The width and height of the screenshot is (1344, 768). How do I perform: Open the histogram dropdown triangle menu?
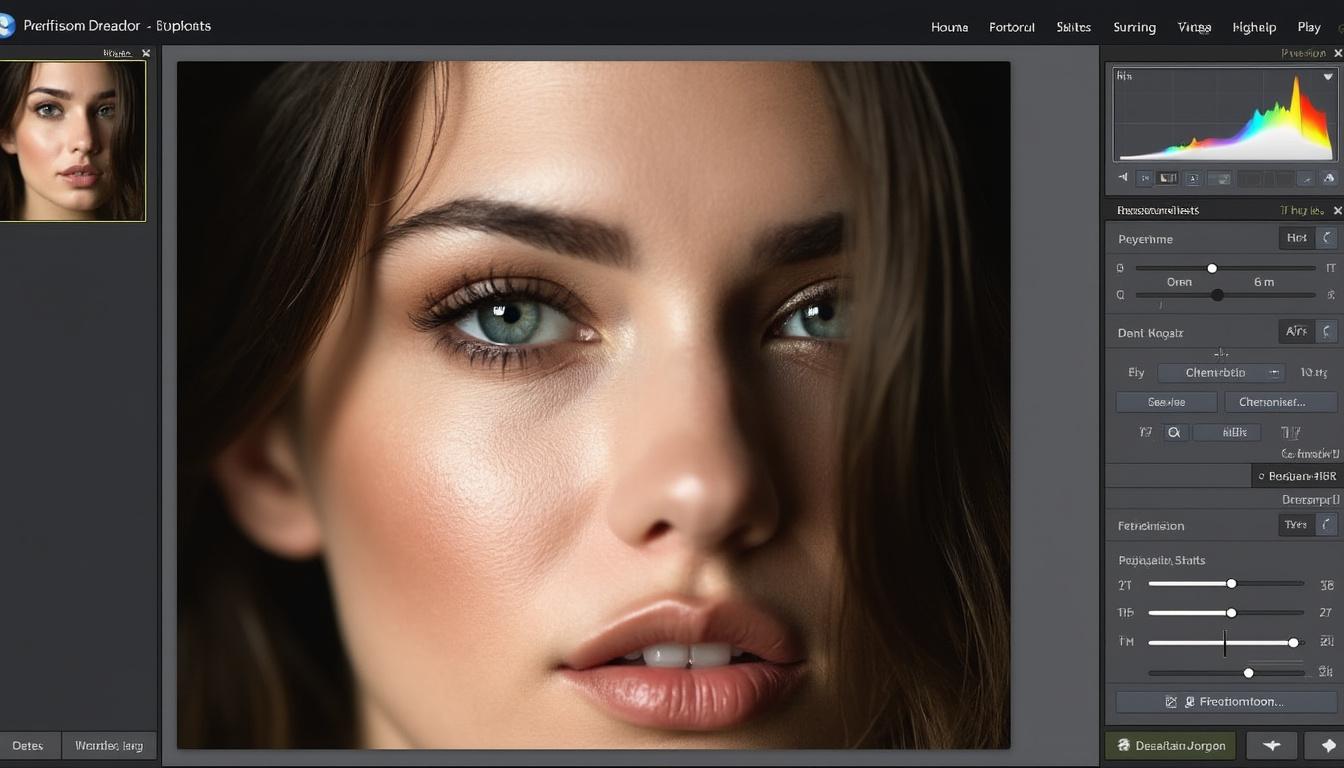pyautogui.click(x=1328, y=76)
